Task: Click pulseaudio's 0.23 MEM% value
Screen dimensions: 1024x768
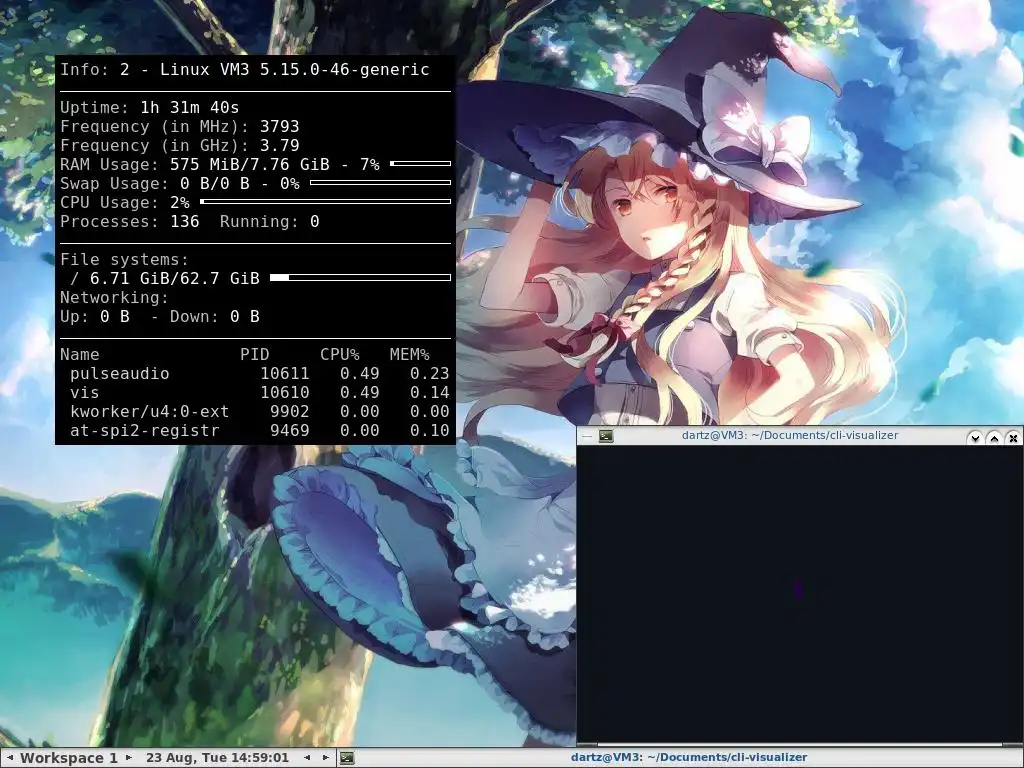Action: pyautogui.click(x=430, y=373)
